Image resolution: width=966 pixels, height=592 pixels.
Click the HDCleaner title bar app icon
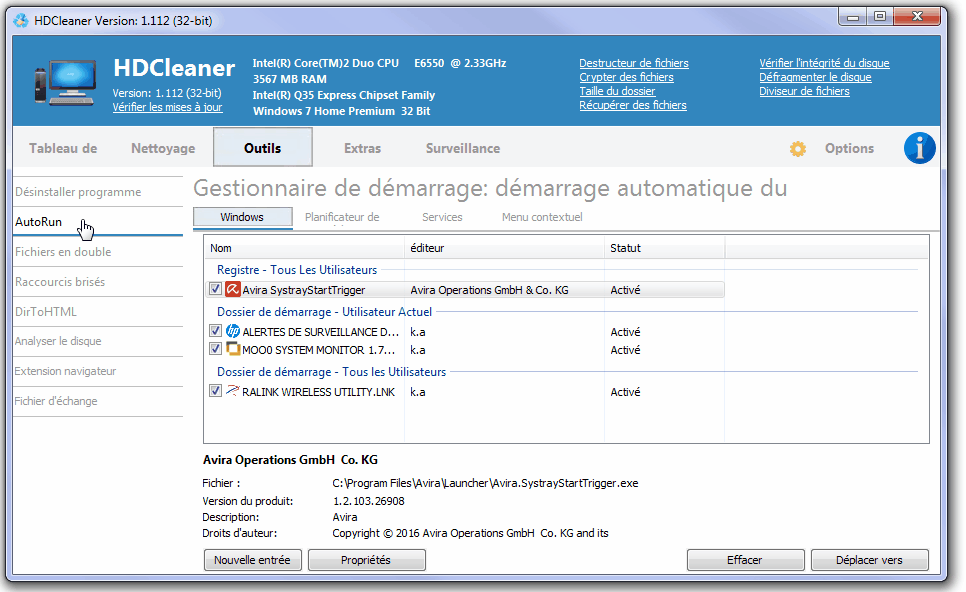(21, 20)
